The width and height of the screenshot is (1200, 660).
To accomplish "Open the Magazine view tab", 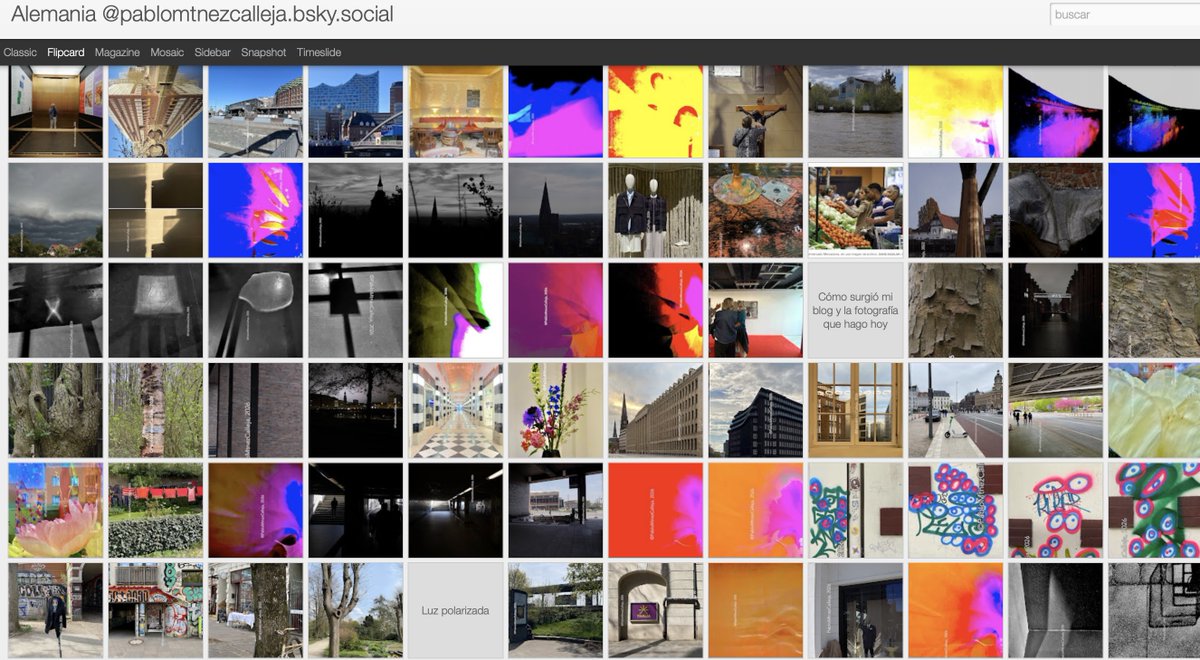I will coord(117,52).
